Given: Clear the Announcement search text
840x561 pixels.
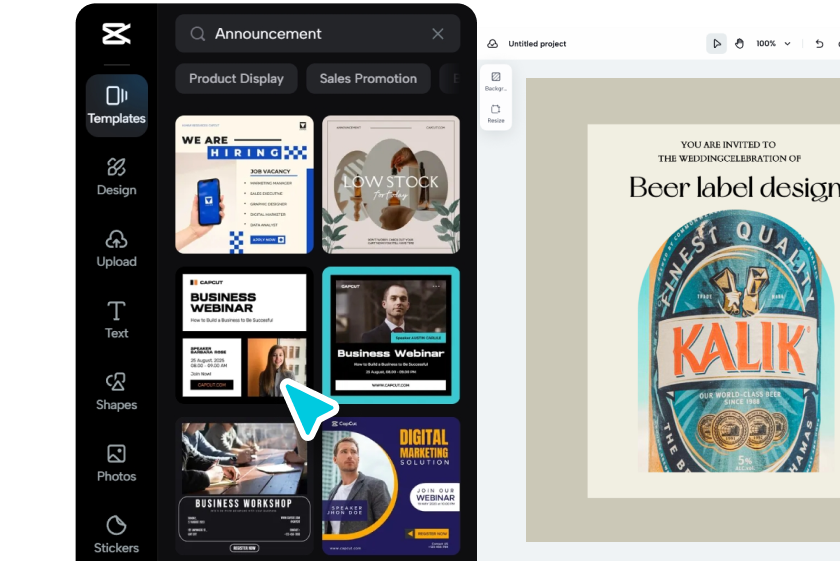Looking at the screenshot, I should click(x=438, y=34).
